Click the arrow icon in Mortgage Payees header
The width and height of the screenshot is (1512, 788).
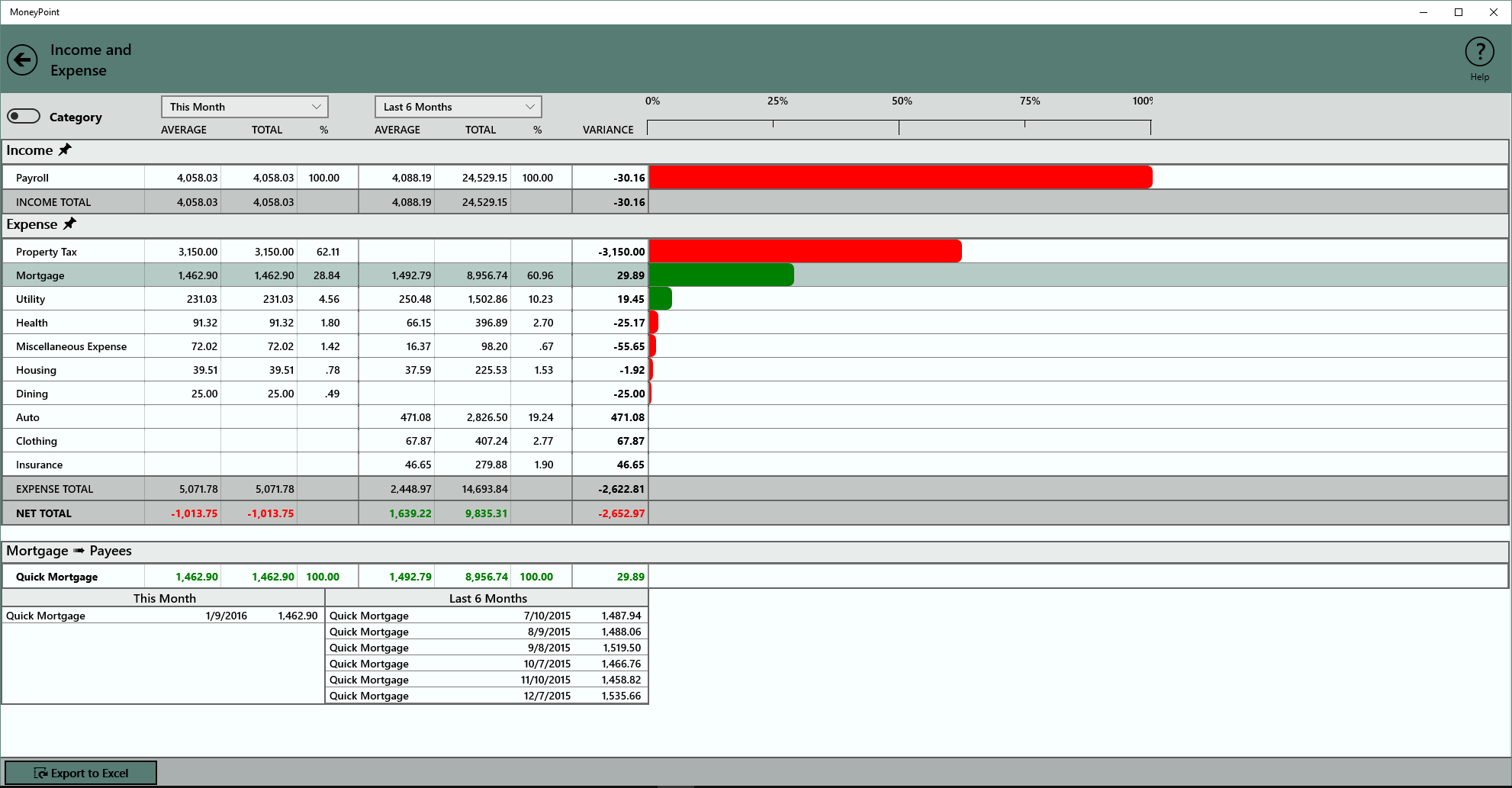(x=79, y=551)
